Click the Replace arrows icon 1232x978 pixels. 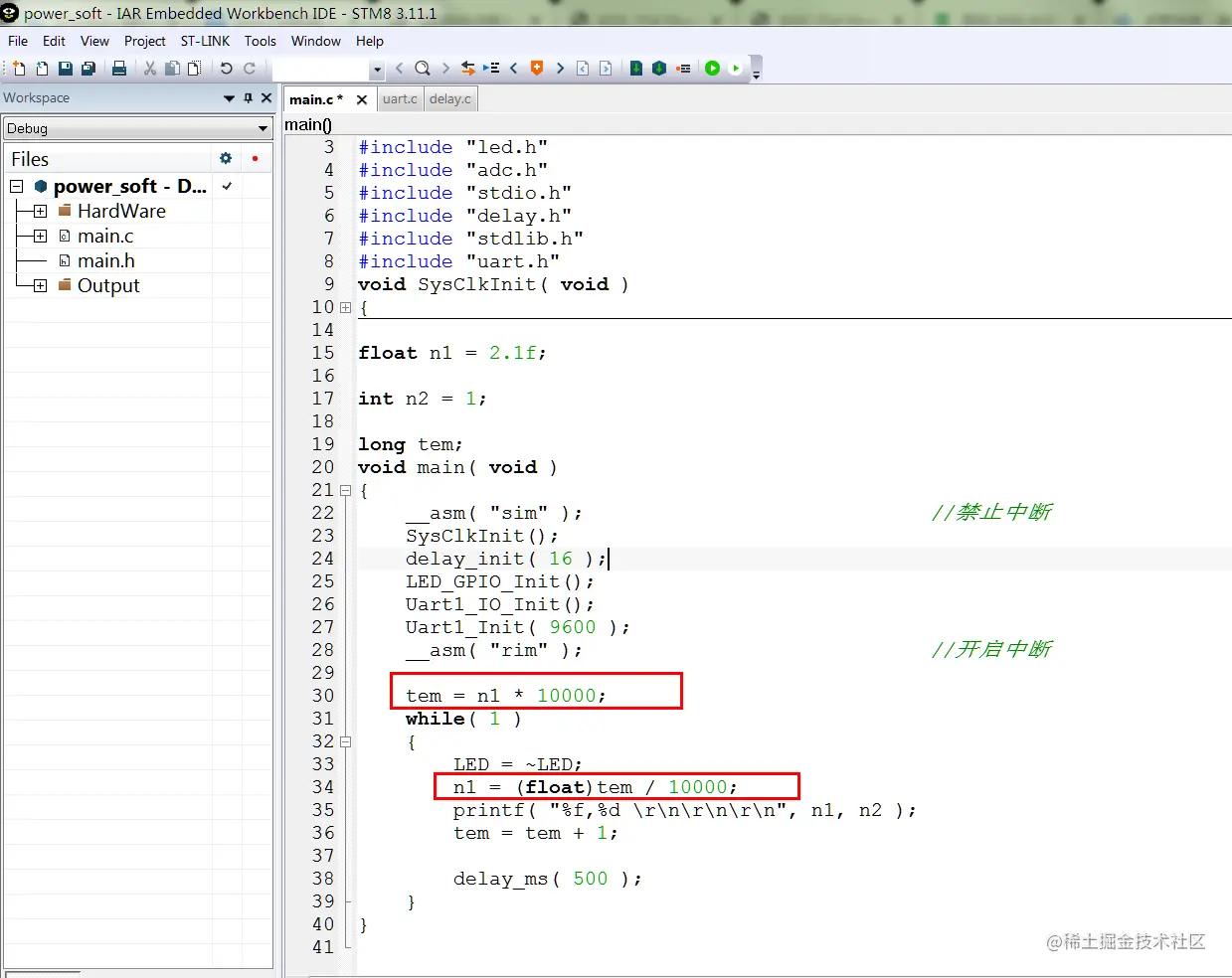click(x=467, y=69)
